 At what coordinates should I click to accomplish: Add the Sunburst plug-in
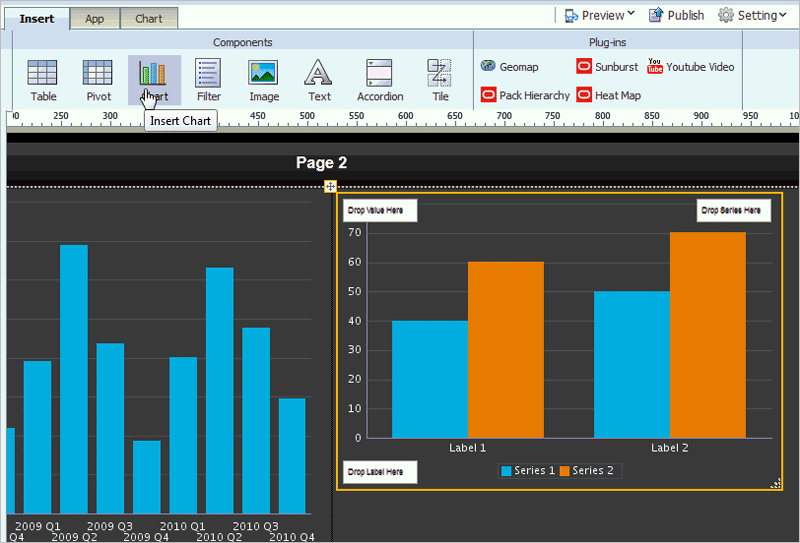(607, 66)
